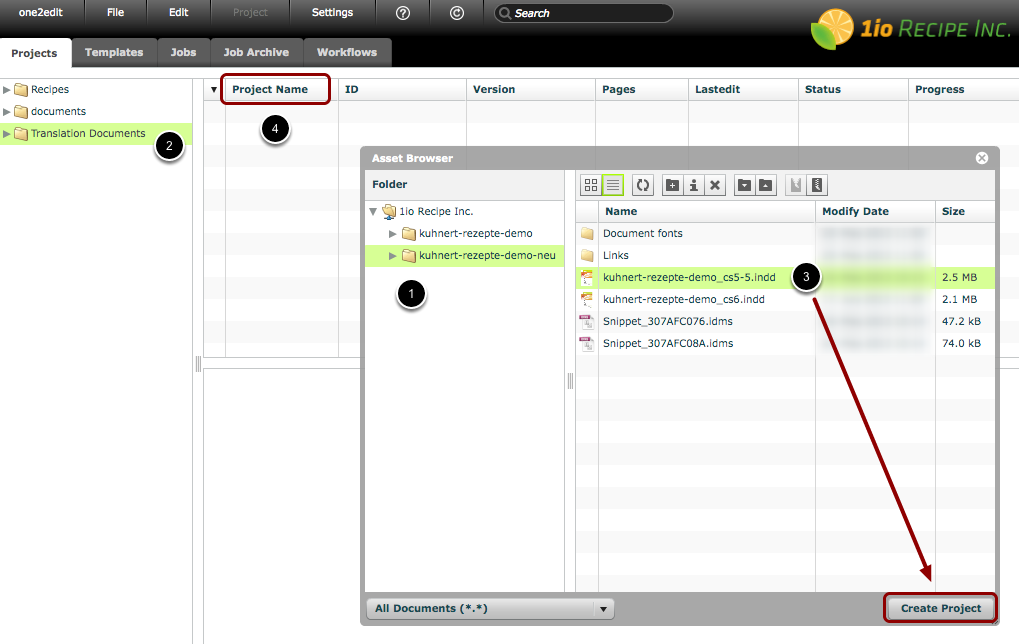Click the download folder icon
Viewport: 1019px width, 644px height.
click(x=744, y=185)
